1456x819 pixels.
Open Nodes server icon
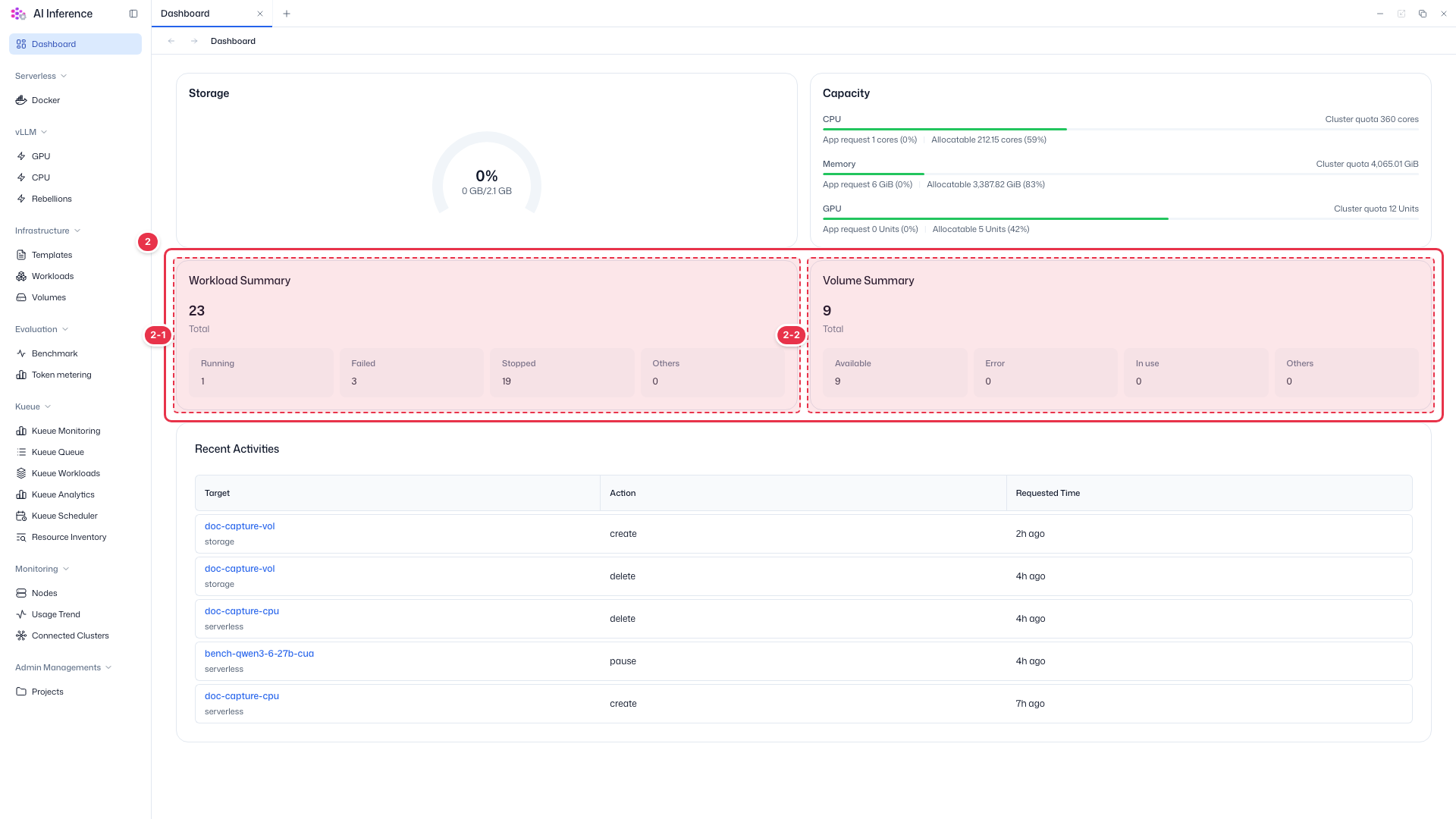pyautogui.click(x=21, y=593)
